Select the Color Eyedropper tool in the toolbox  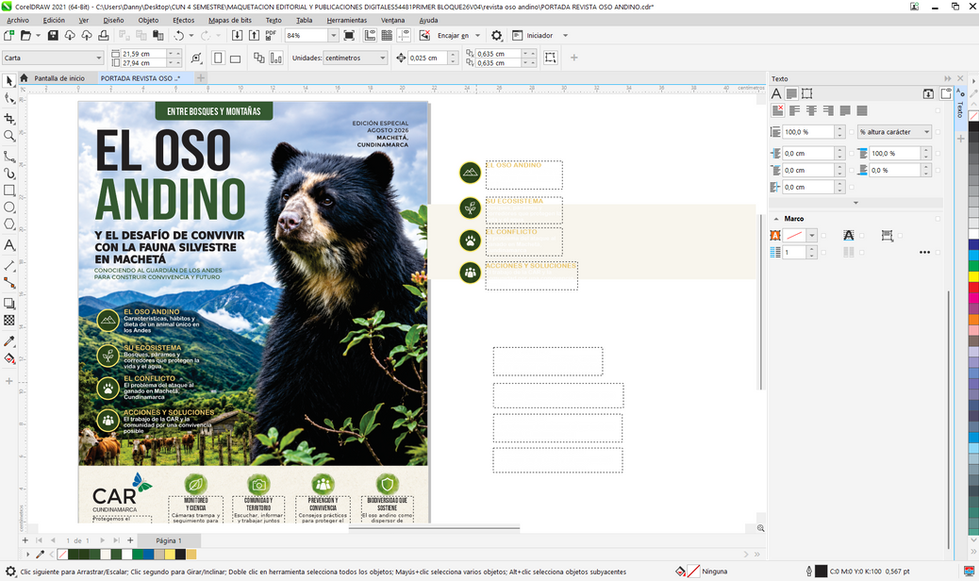pyautogui.click(x=9, y=341)
